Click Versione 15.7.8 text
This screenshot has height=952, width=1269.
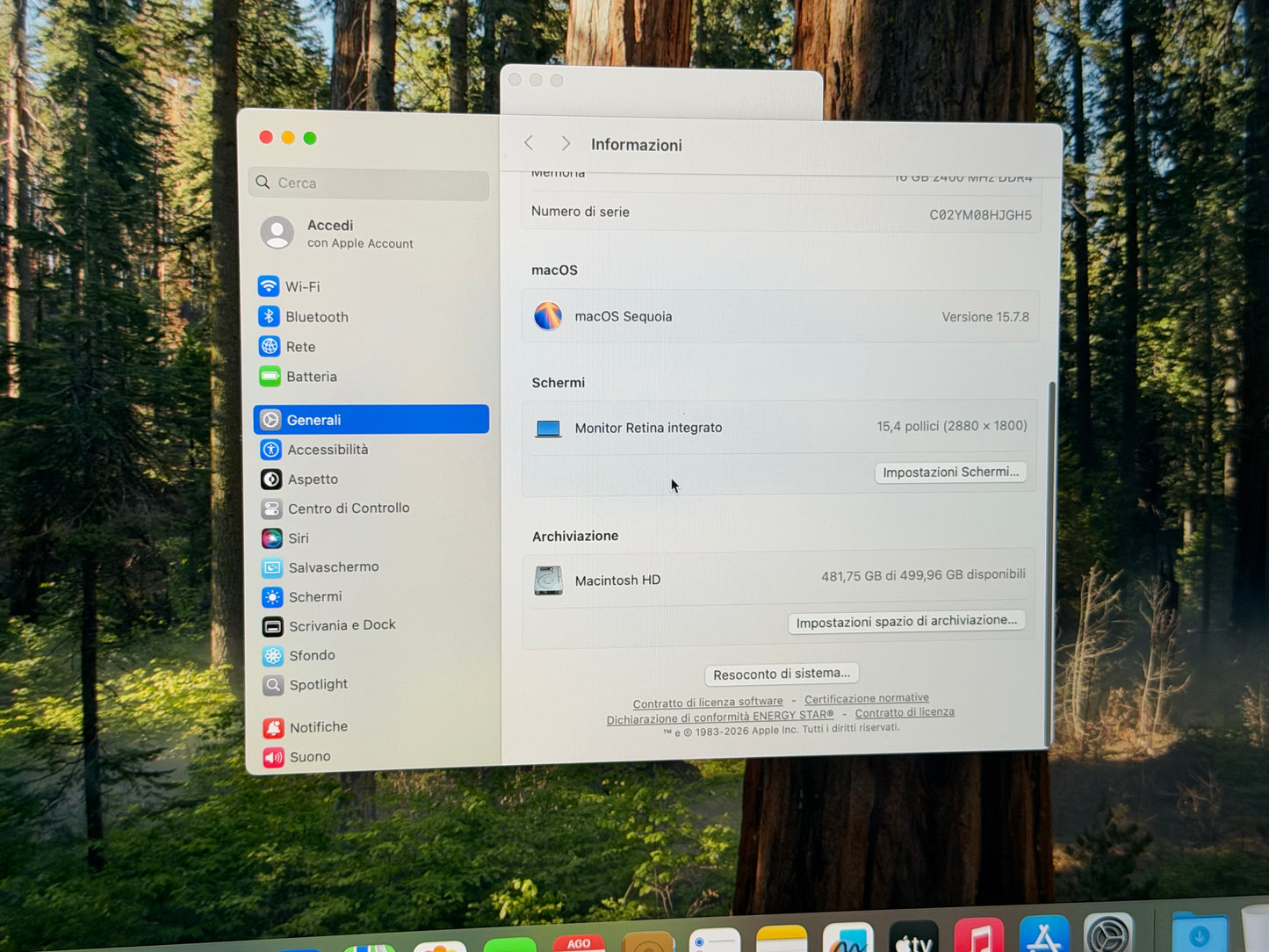pyautogui.click(x=985, y=317)
